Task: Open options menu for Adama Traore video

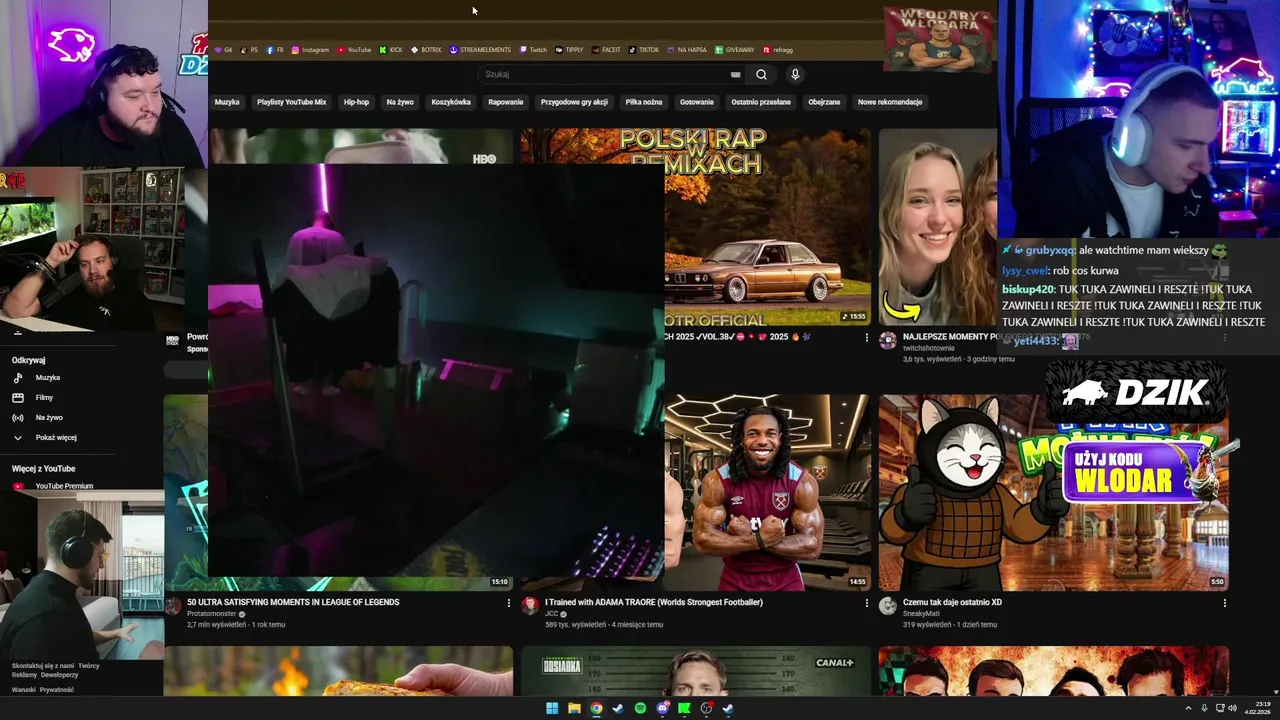Action: coord(866,603)
